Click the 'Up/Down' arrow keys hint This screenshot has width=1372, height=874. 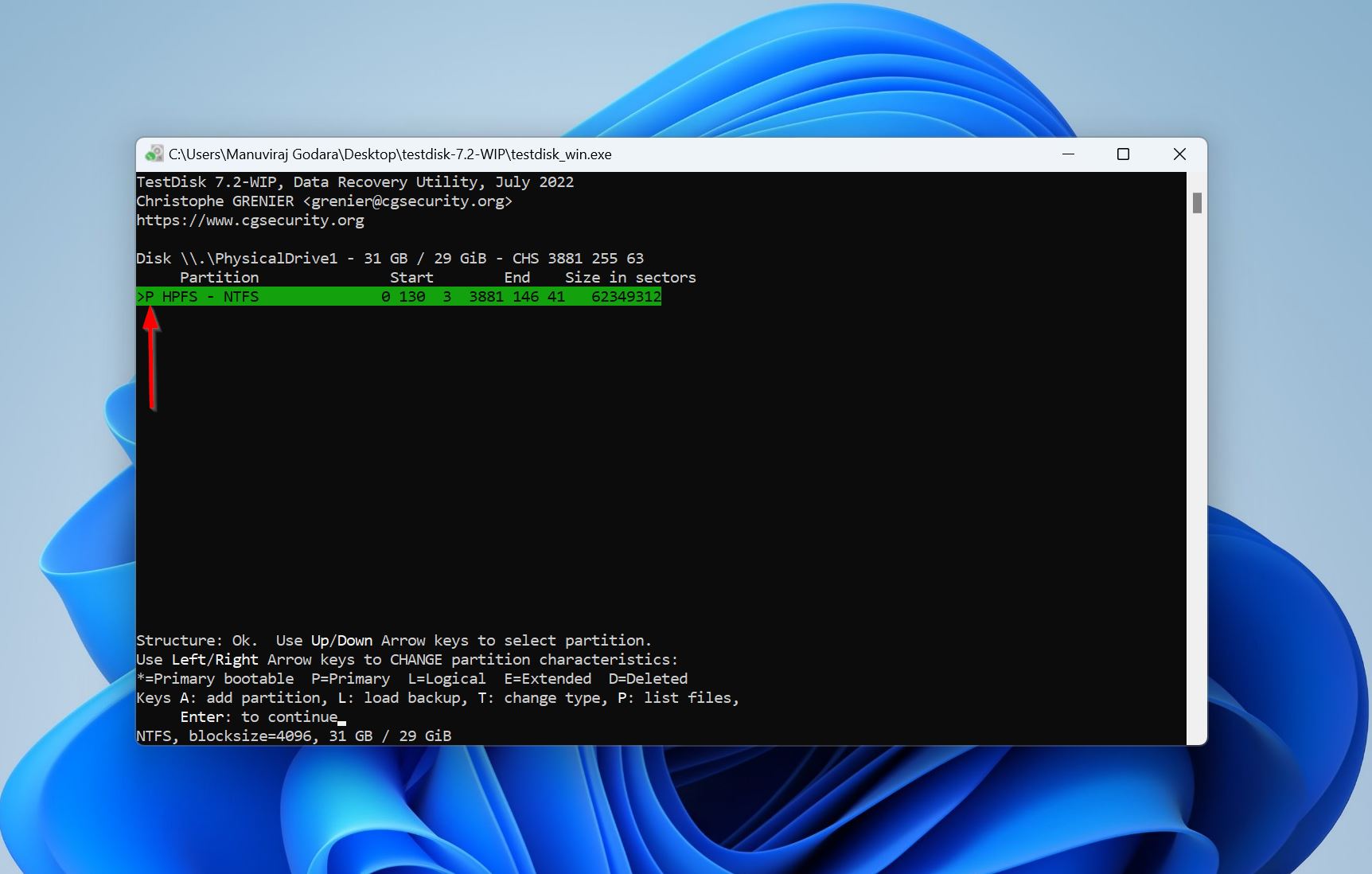pyautogui.click(x=341, y=640)
